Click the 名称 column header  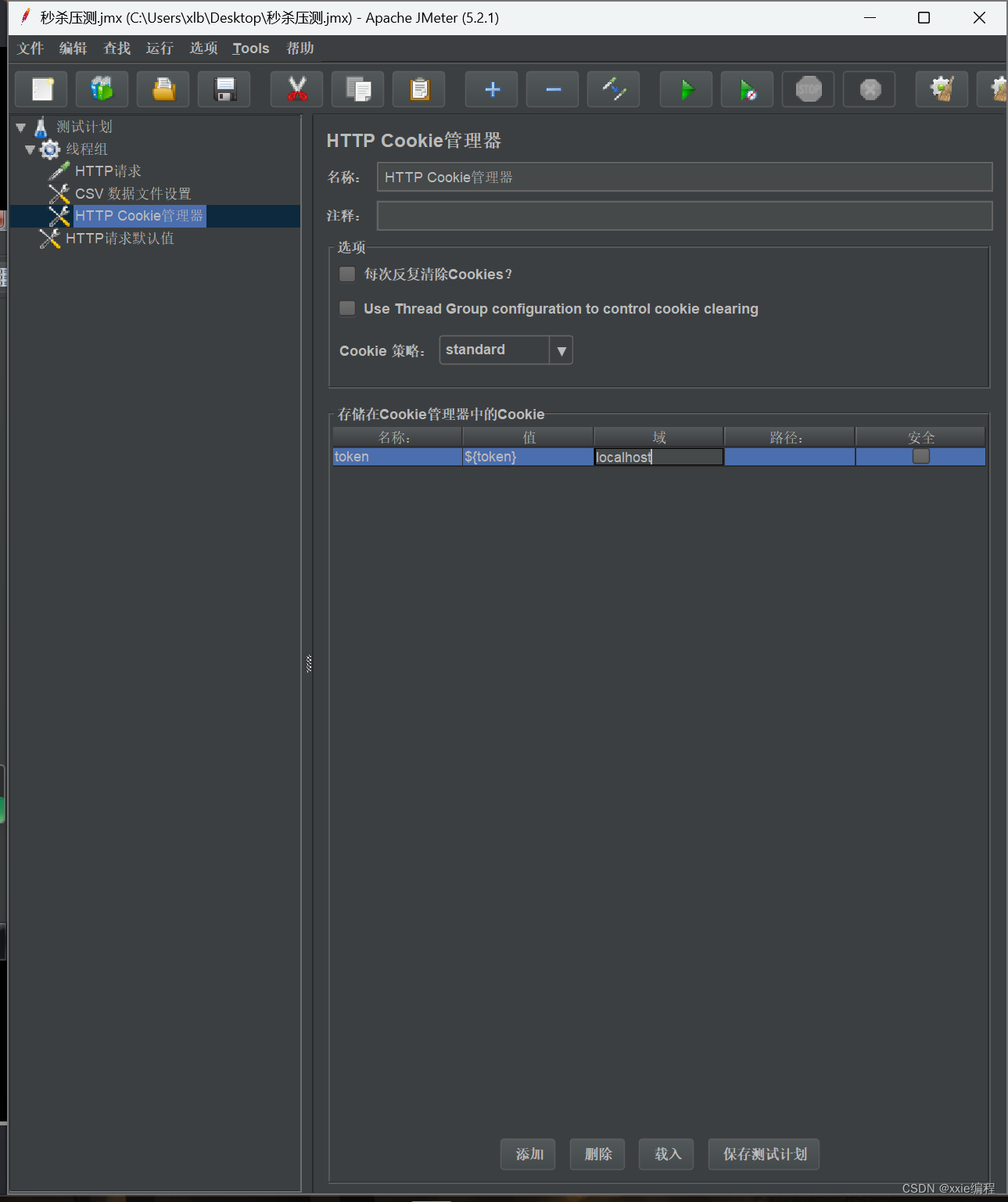397,437
